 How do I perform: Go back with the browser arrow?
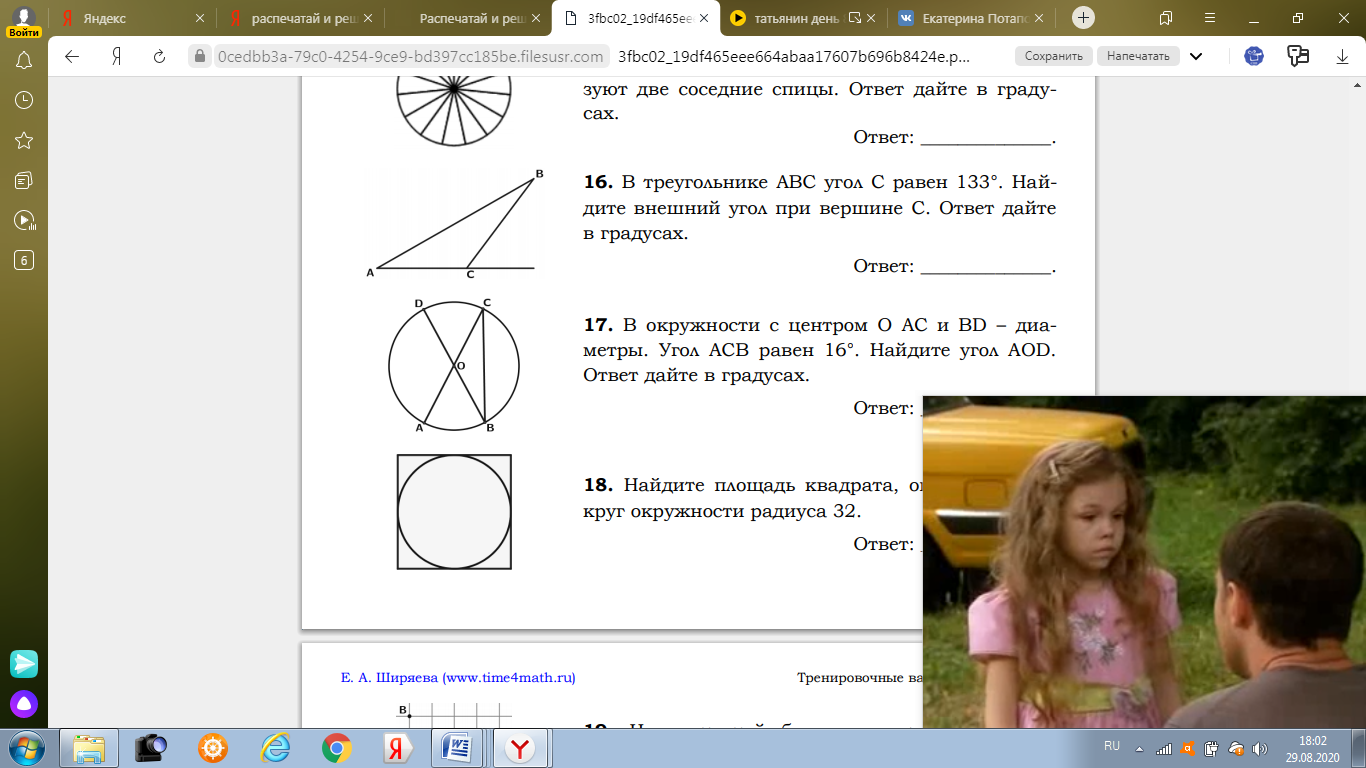click(x=72, y=56)
